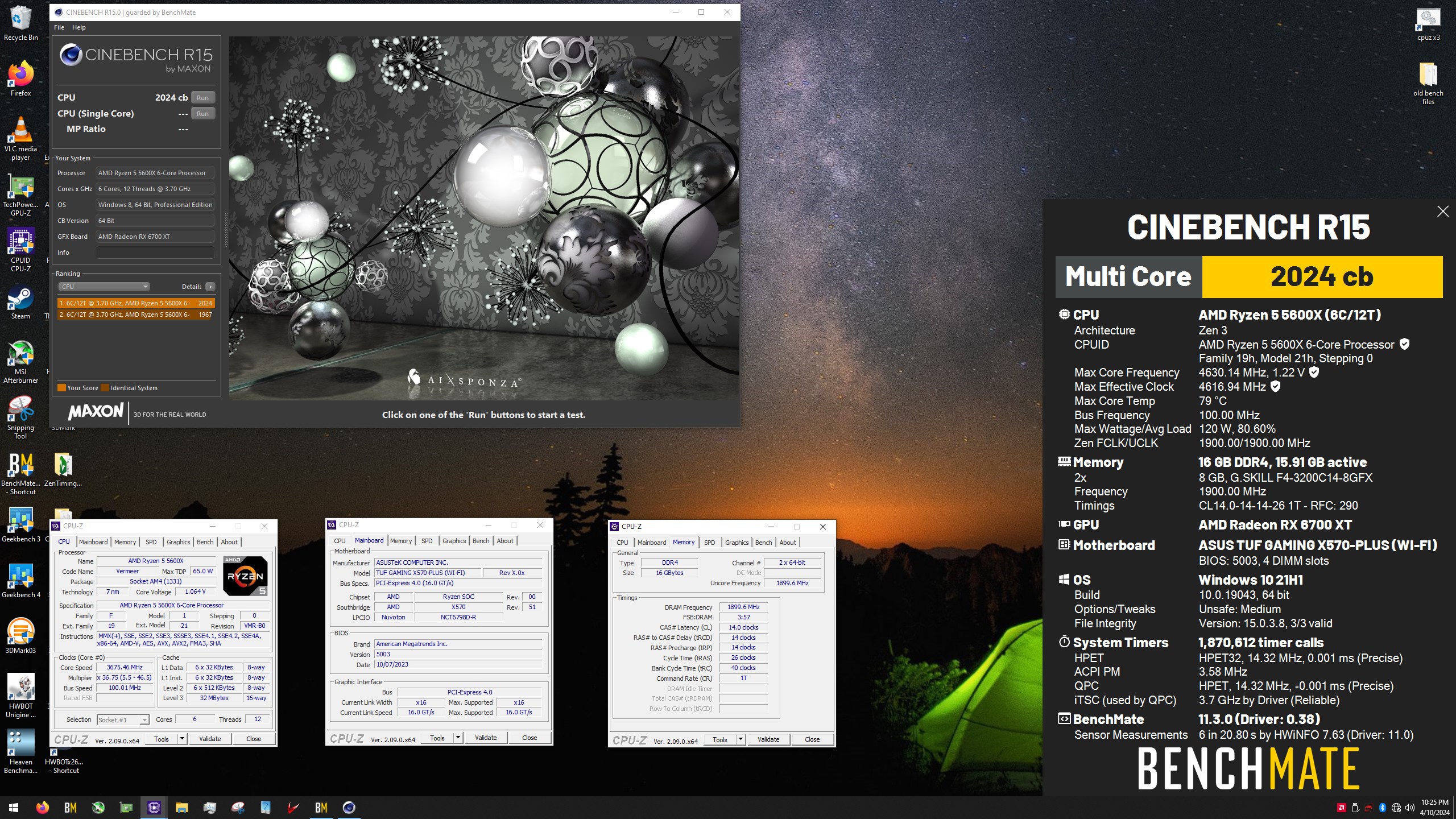Viewport: 1456px width, 819px height.
Task: Open Bluetooth tray icon
Action: tap(1382, 808)
